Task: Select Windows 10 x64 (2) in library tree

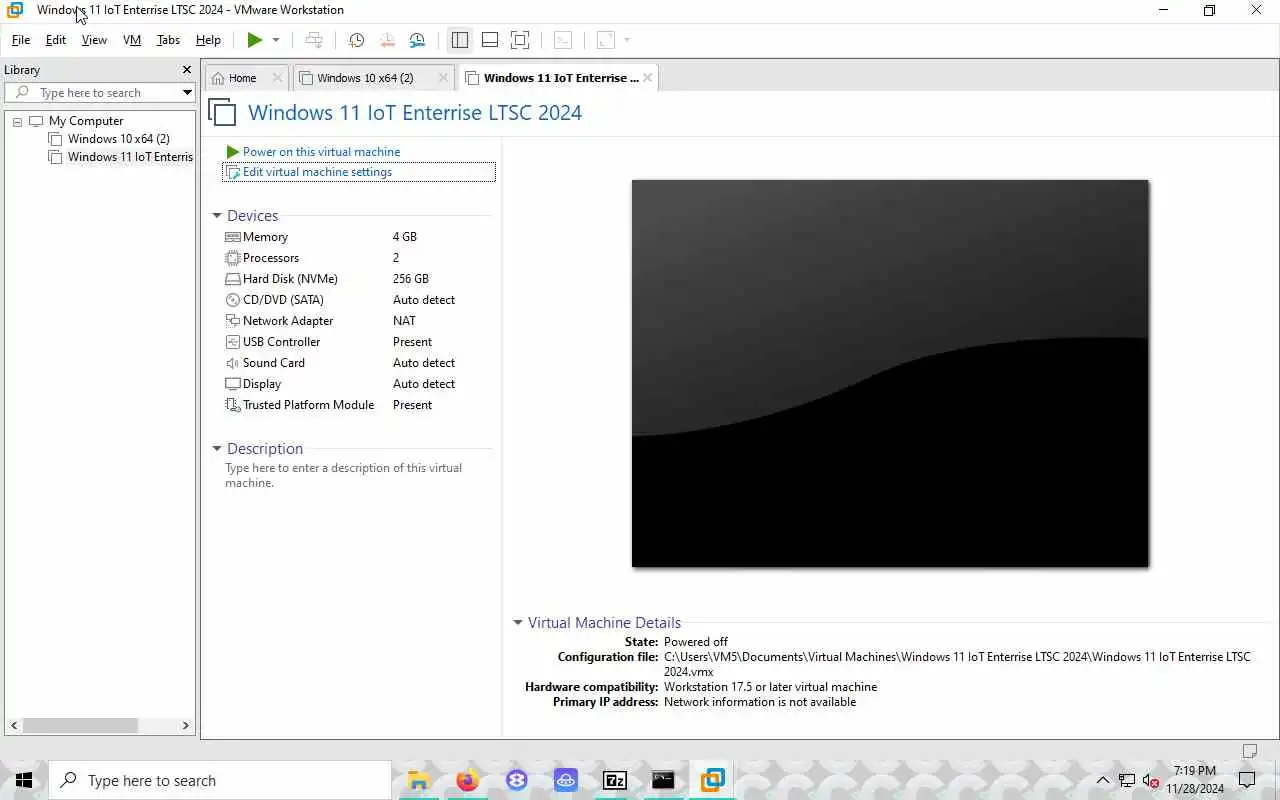Action: (118, 139)
